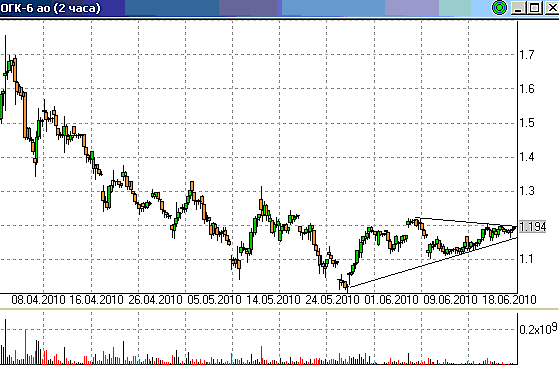Click the 14.05.2010 date label

click(273, 300)
